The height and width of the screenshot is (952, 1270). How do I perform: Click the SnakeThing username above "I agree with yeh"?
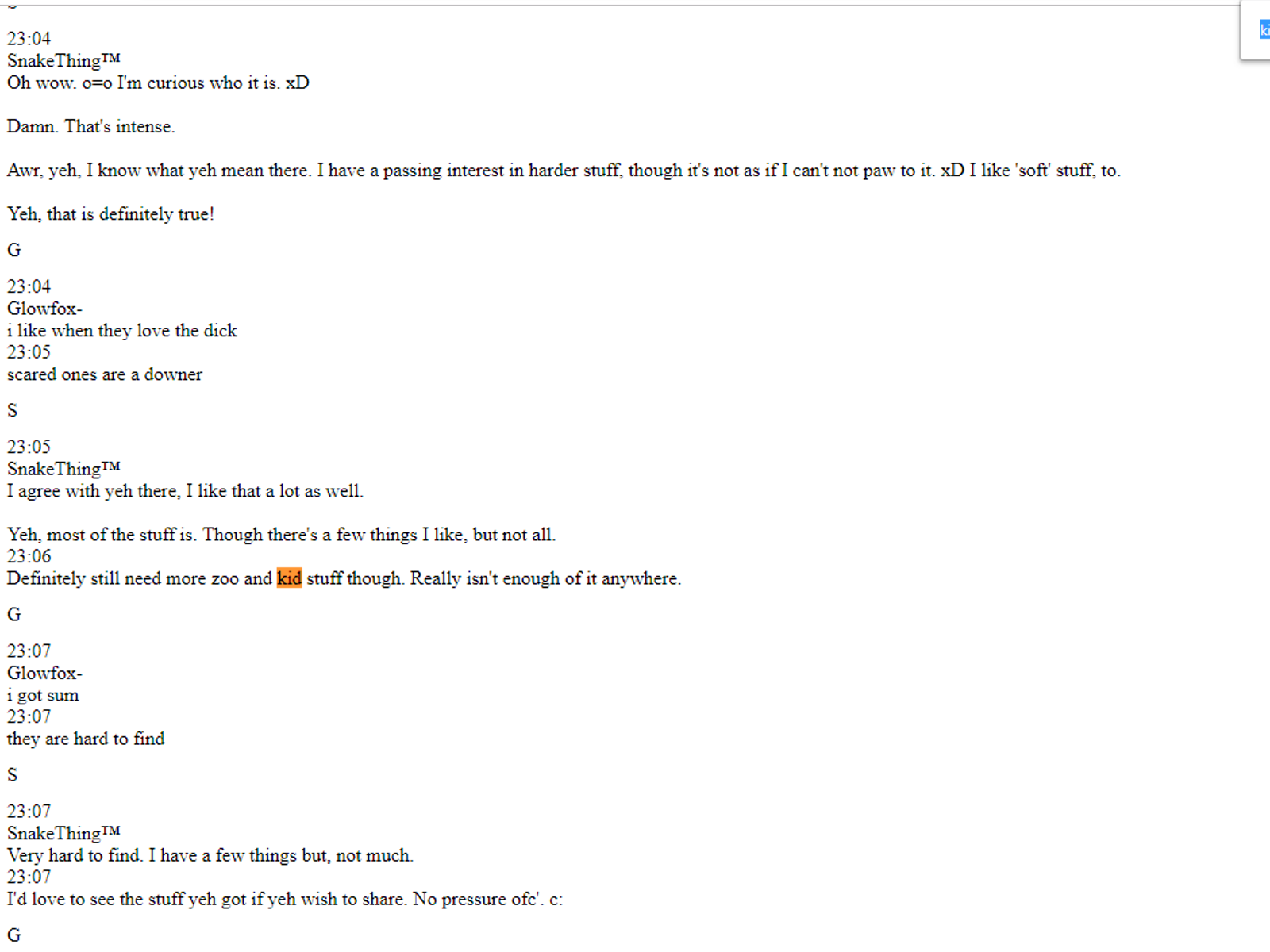(63, 469)
